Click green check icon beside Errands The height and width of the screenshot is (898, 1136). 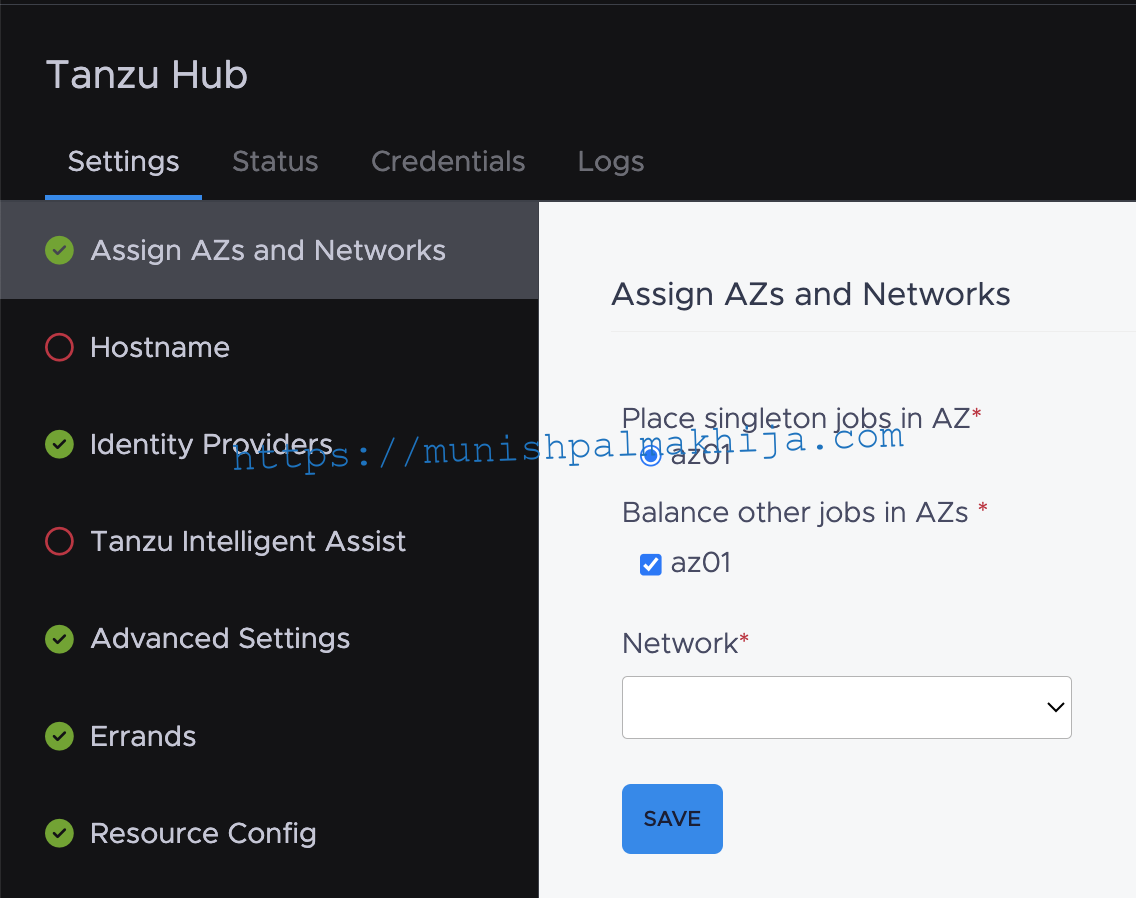point(59,736)
